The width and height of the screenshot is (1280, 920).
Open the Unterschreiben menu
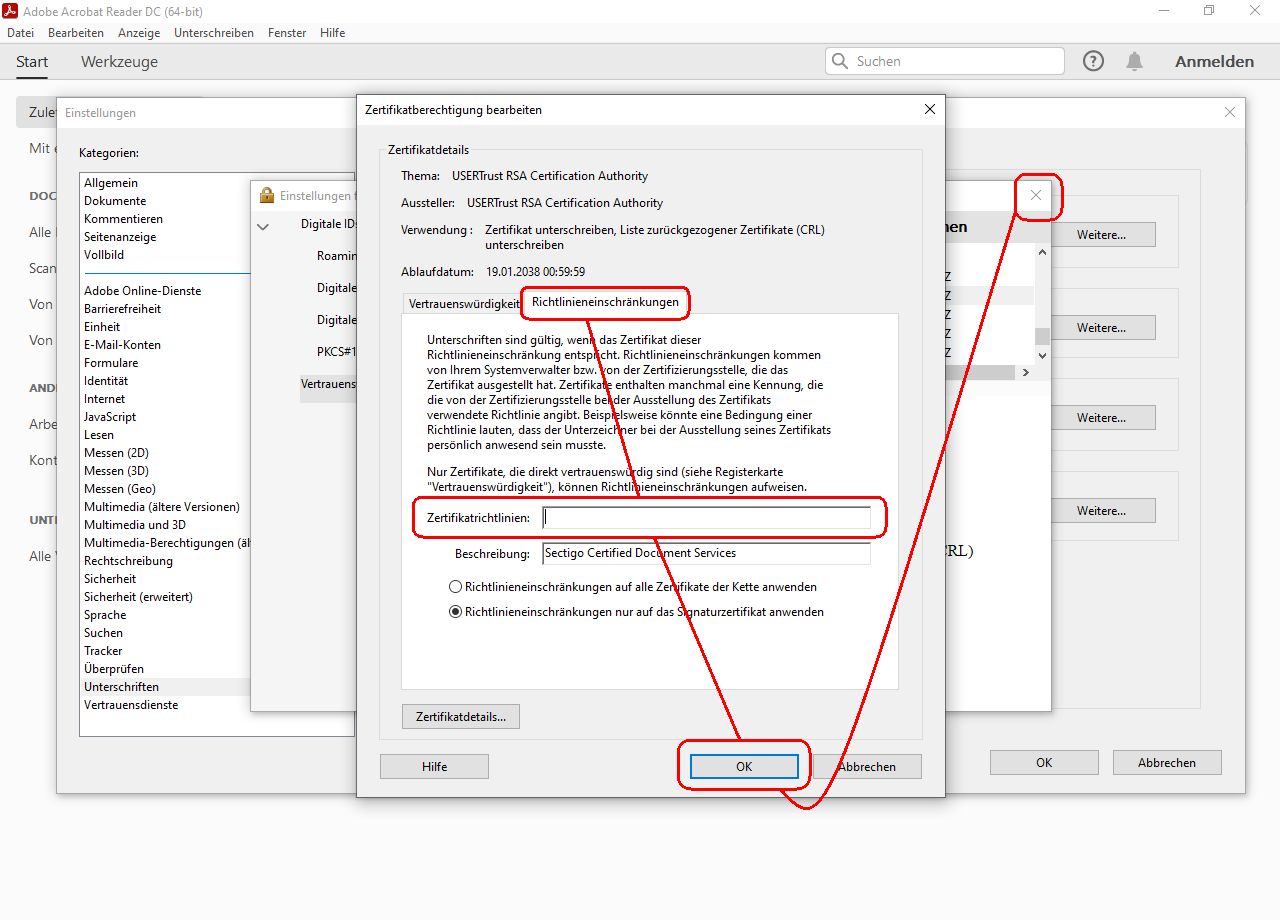pyautogui.click(x=214, y=33)
